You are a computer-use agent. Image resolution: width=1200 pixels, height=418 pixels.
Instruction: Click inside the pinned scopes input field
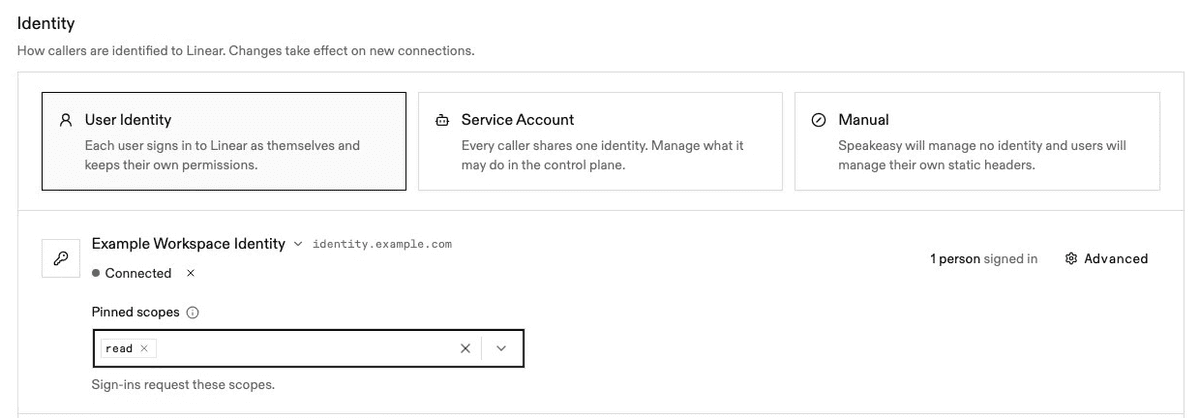coord(308,348)
